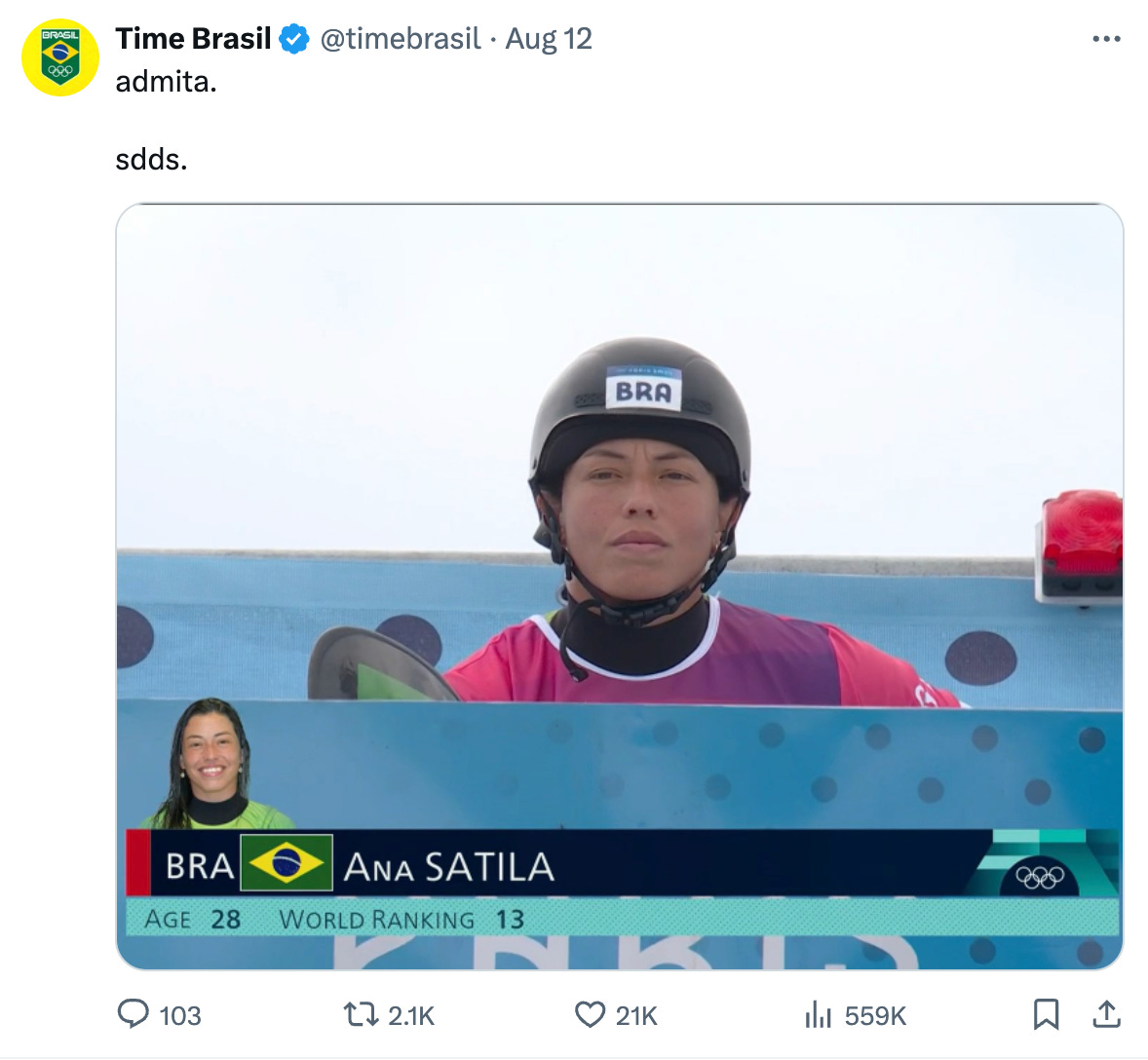
Task: Open the Time Brasil profile avatar
Action: pos(60,57)
